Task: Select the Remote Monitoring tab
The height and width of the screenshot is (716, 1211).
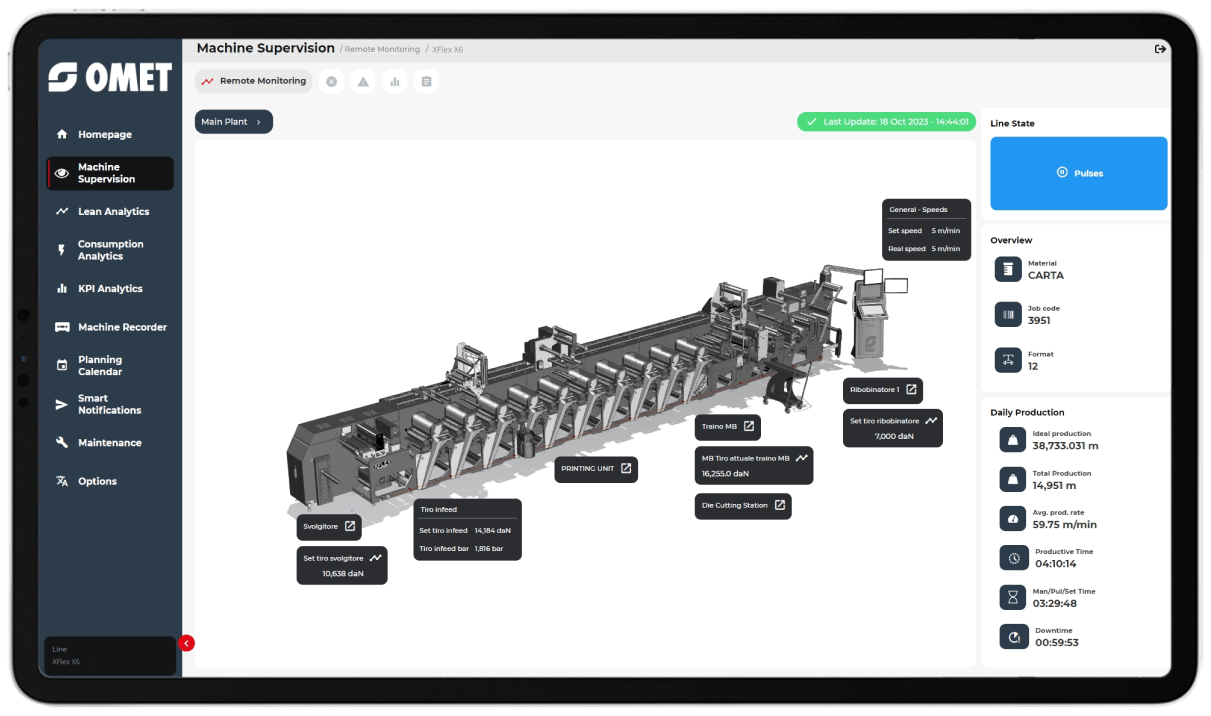Action: pos(253,81)
